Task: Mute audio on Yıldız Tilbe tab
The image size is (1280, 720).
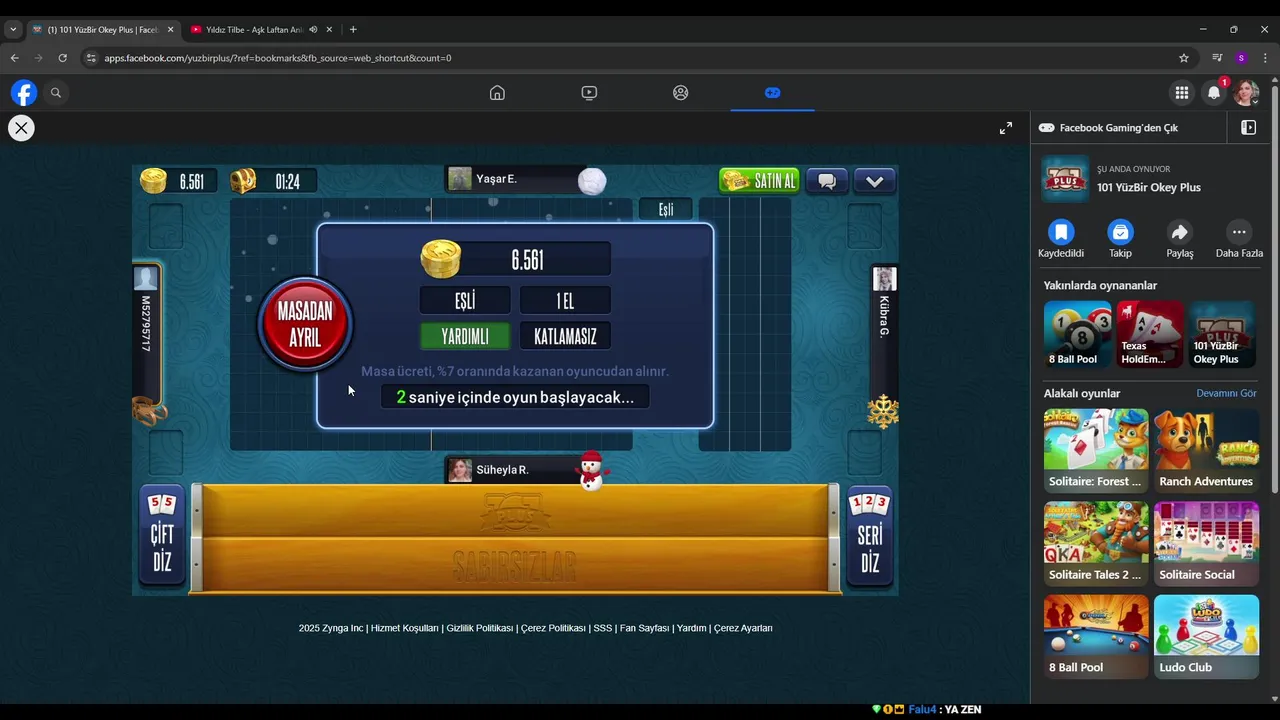Action: pos(313,29)
